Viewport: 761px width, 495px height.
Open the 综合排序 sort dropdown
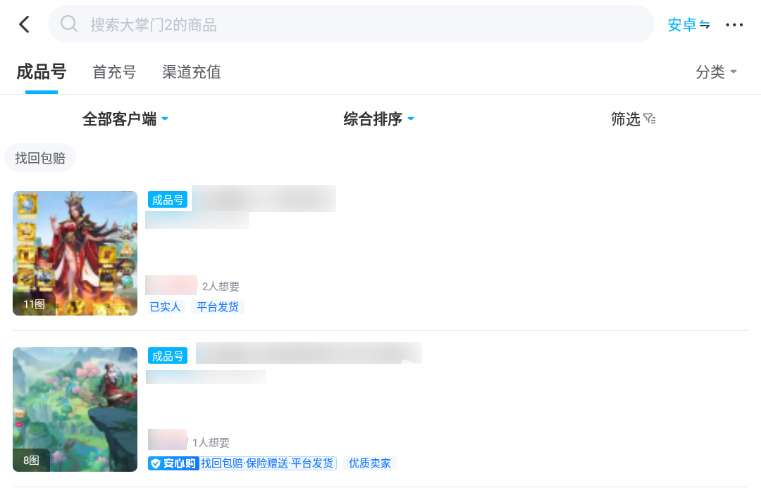click(x=378, y=119)
